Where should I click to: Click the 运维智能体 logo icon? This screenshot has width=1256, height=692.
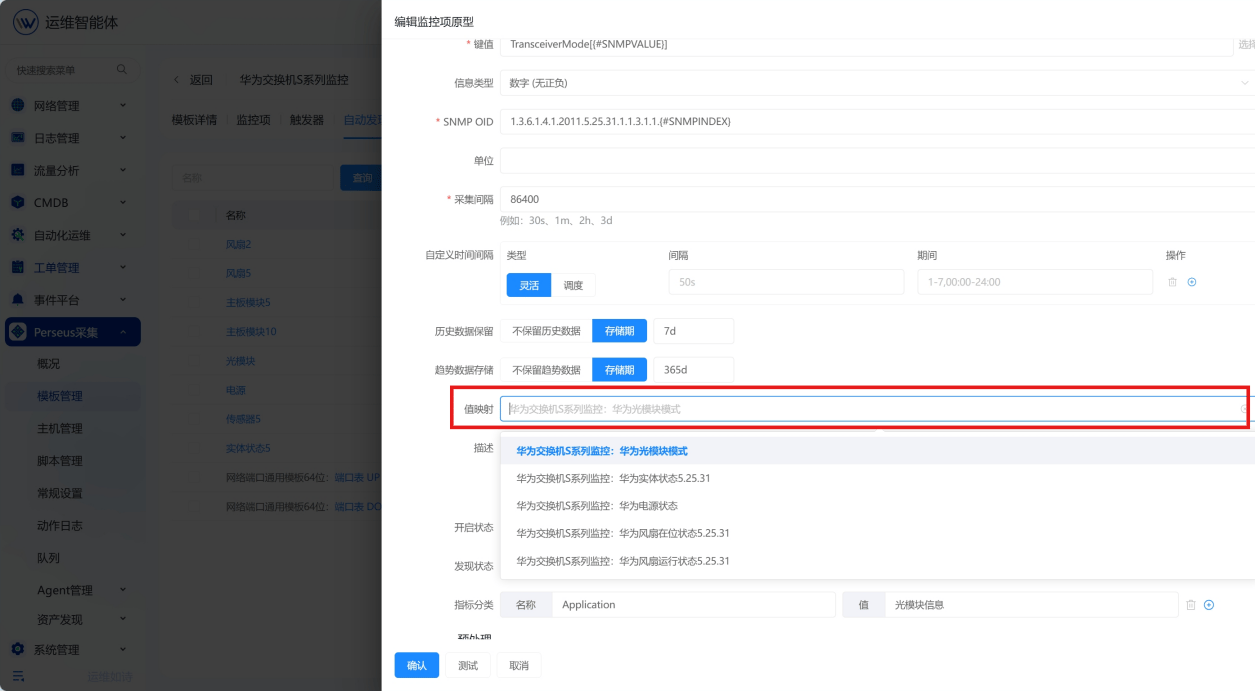pyautogui.click(x=25, y=22)
